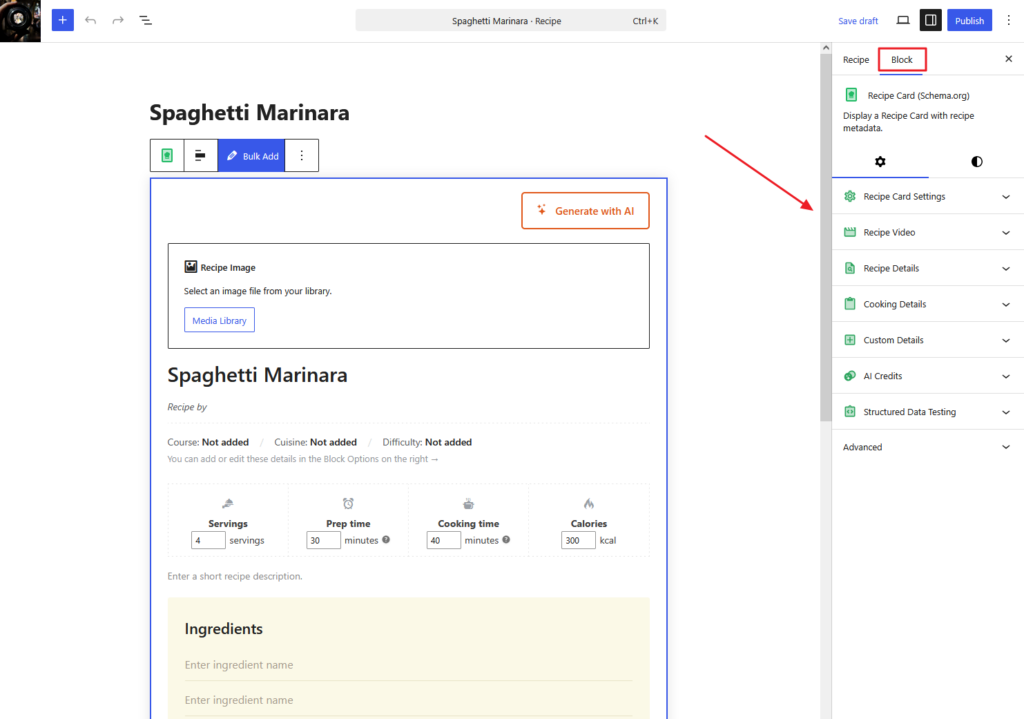Open the Media Library
The height and width of the screenshot is (719, 1024).
coord(219,320)
